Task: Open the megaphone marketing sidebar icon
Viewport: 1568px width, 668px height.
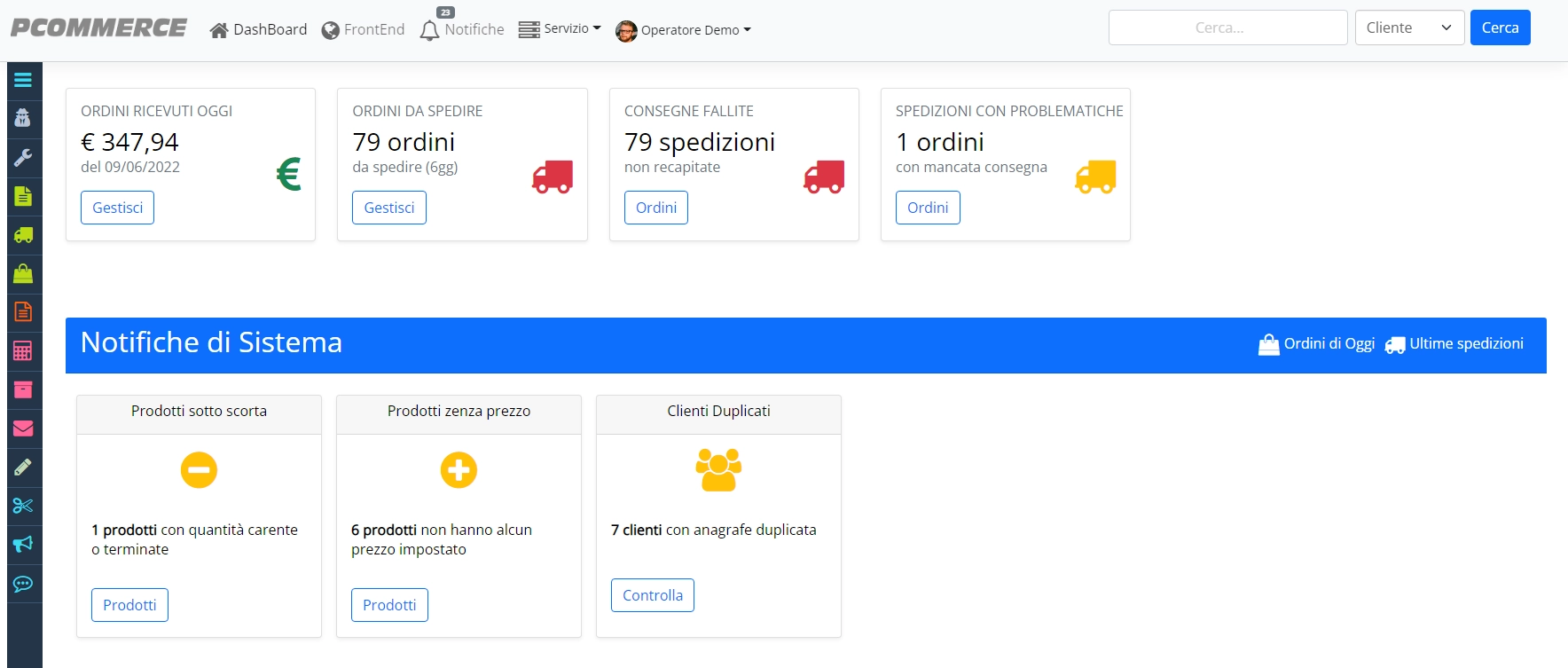Action: coord(23,545)
